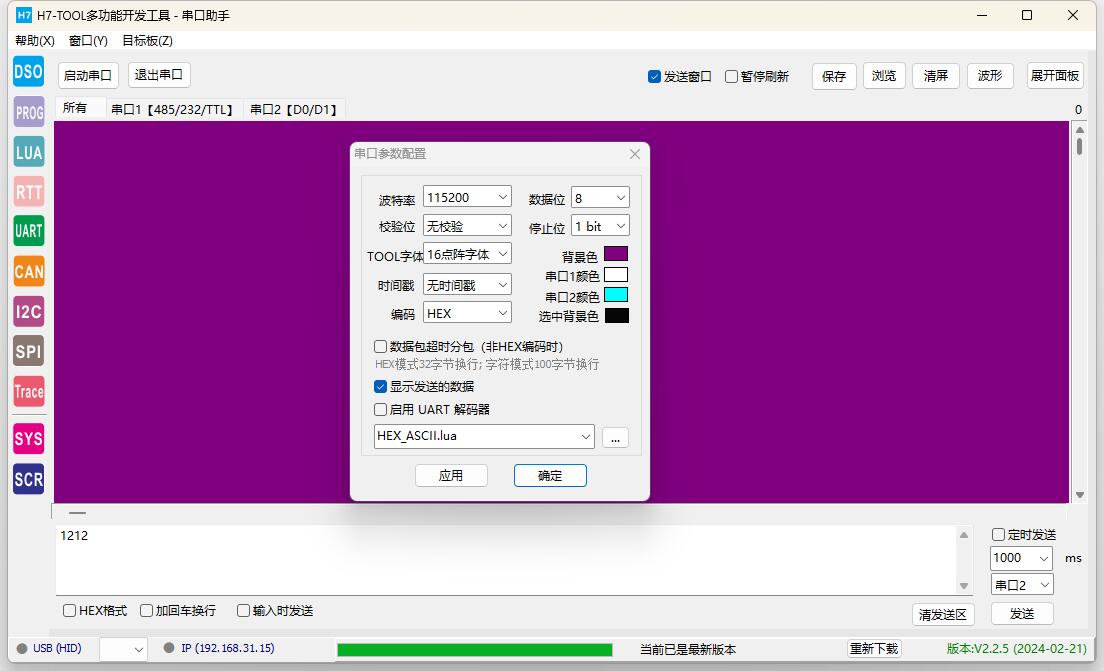Screen dimensions: 1104x671
Task: Click the 浏览 button
Action: click(x=884, y=75)
